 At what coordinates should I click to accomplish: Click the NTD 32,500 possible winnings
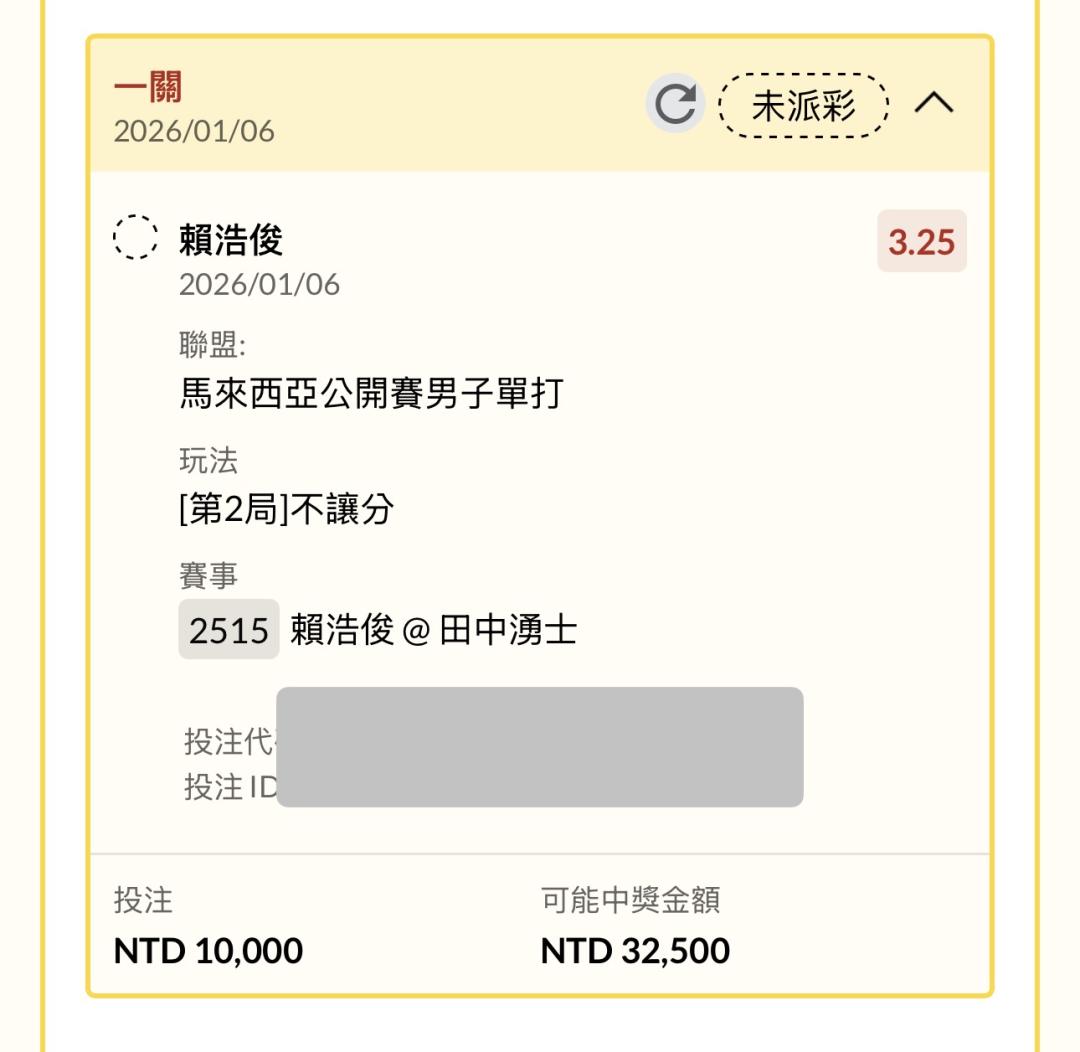click(635, 950)
